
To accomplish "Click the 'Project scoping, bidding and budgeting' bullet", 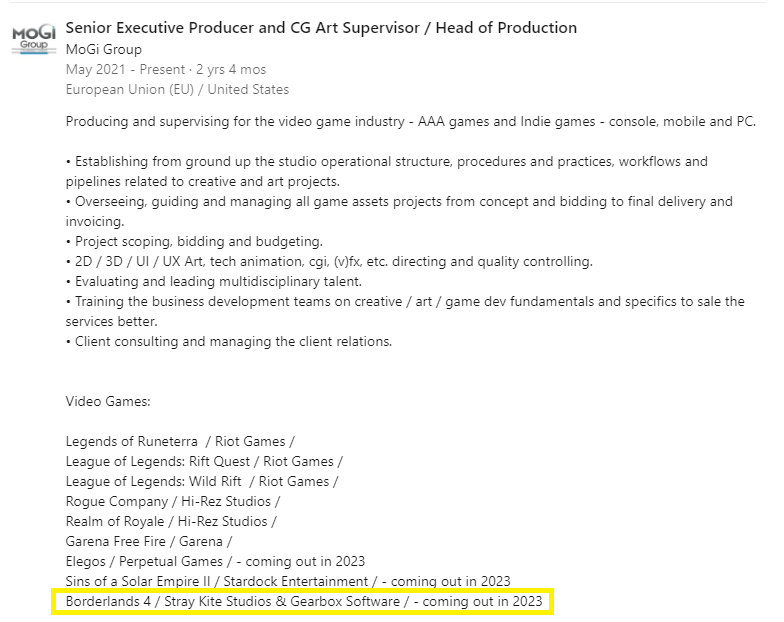I will [x=194, y=241].
